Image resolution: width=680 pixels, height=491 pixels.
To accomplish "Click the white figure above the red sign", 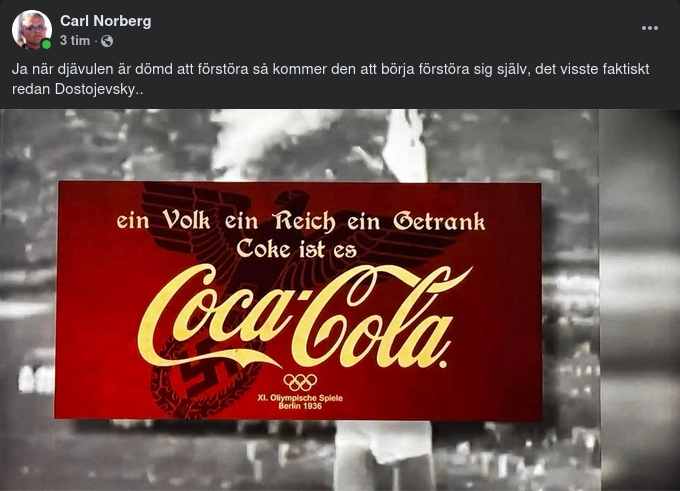I will [403, 145].
